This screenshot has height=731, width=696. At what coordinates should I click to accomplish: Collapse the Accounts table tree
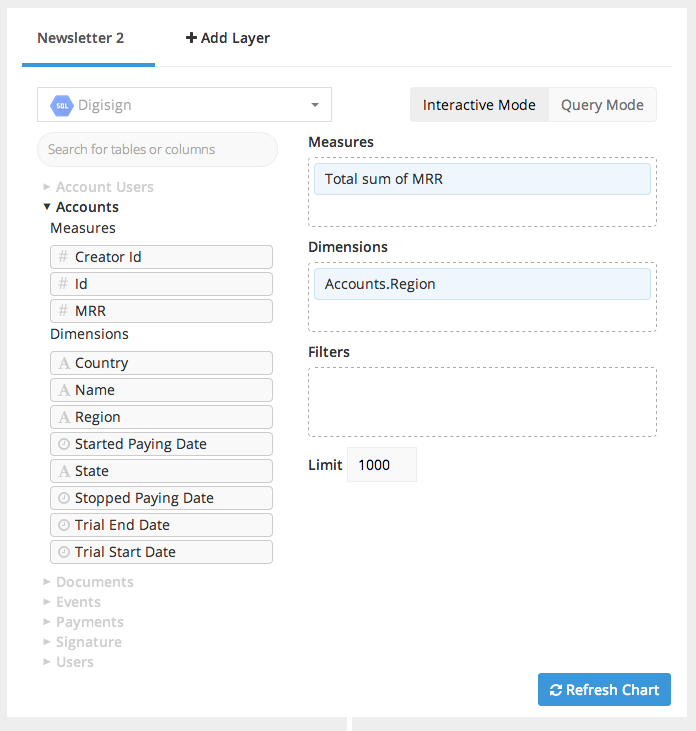(x=47, y=207)
